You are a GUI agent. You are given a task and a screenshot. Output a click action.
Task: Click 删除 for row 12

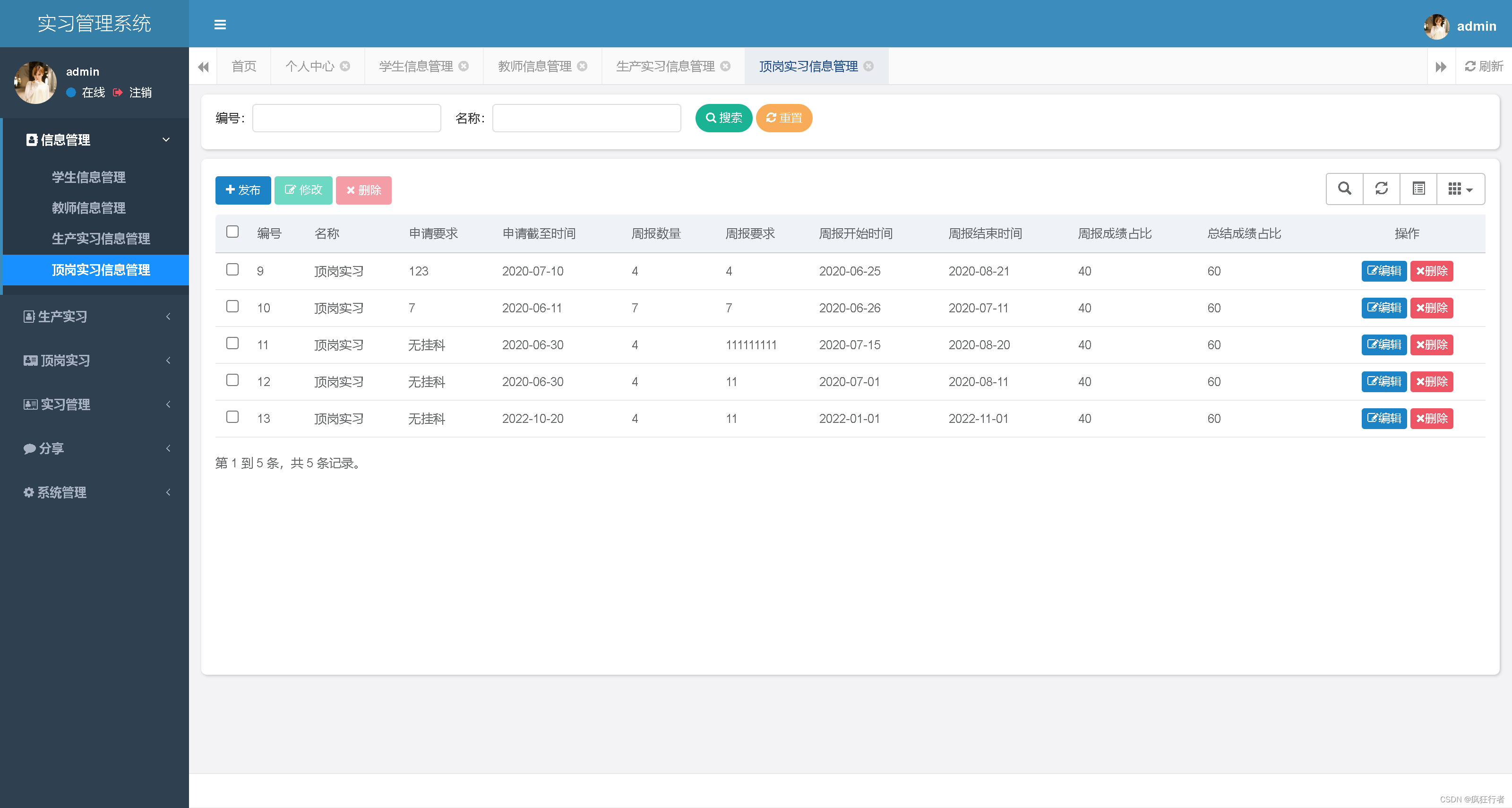click(1432, 382)
